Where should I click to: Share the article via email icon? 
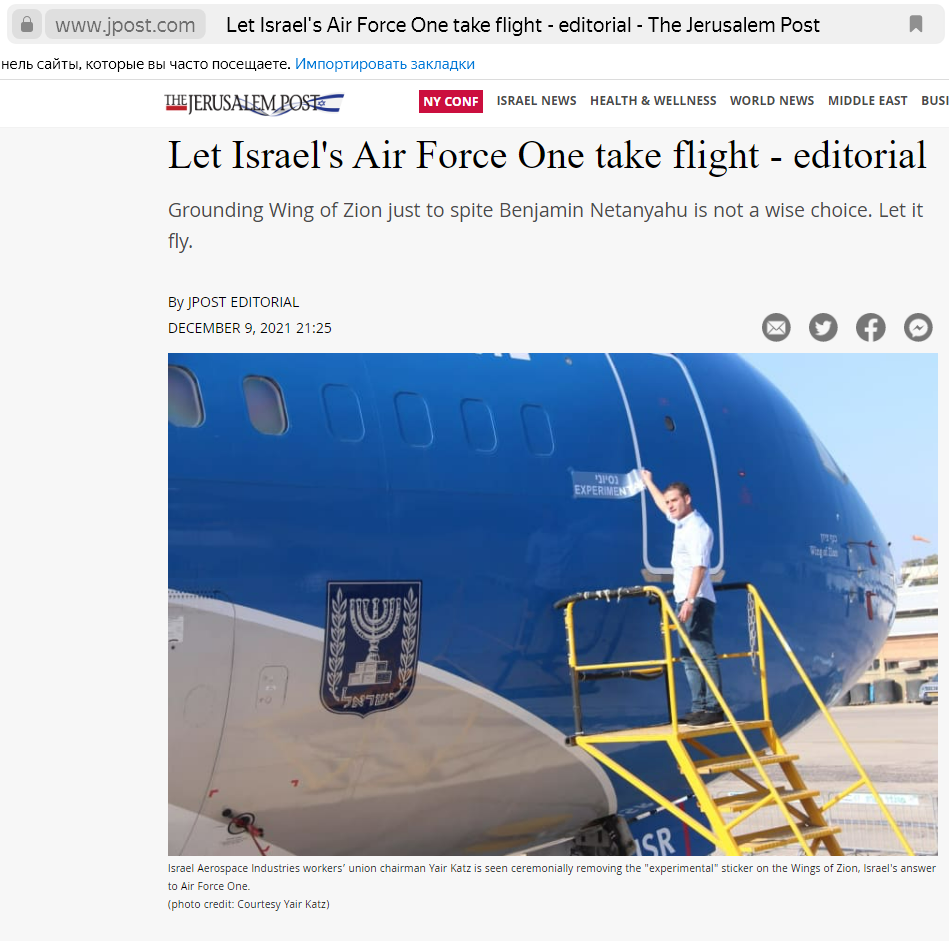pyautogui.click(x=776, y=327)
